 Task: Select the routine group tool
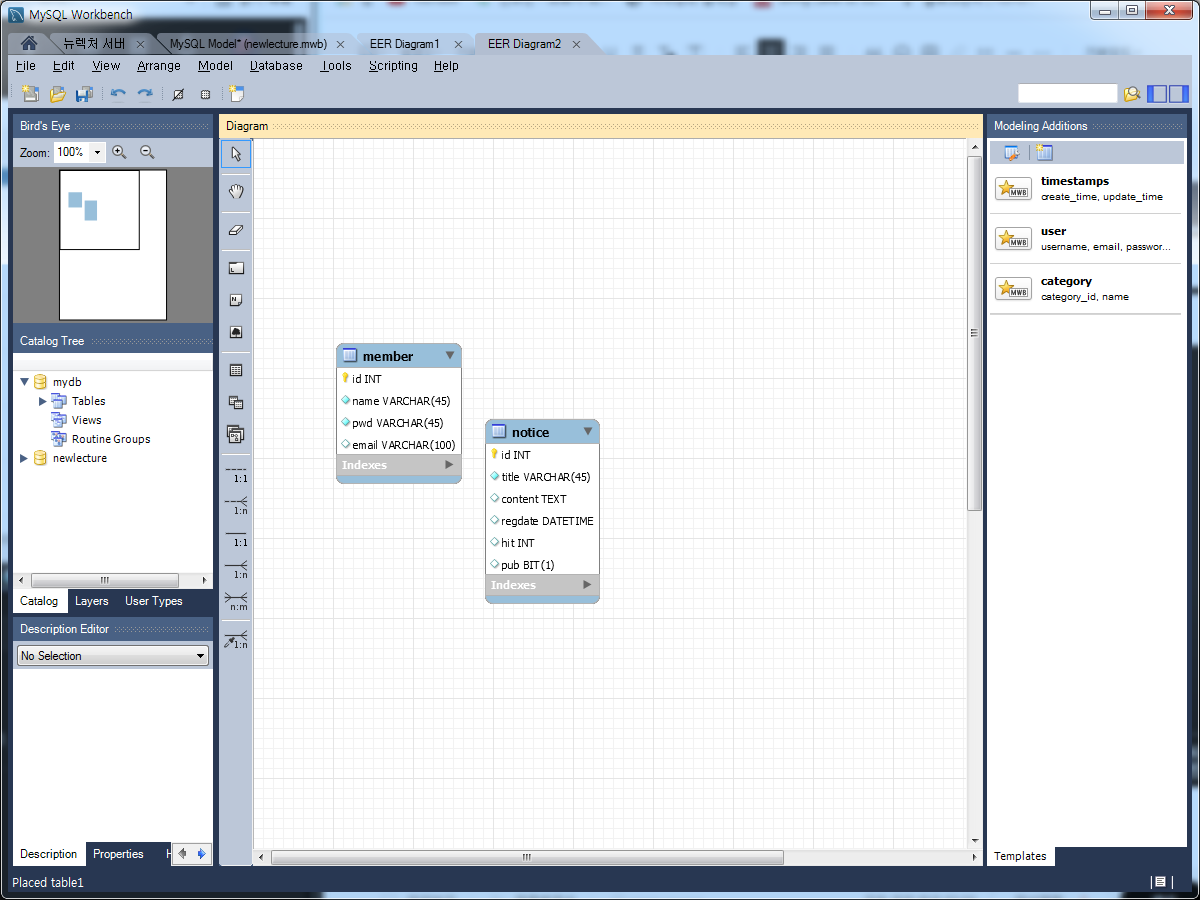[236, 434]
